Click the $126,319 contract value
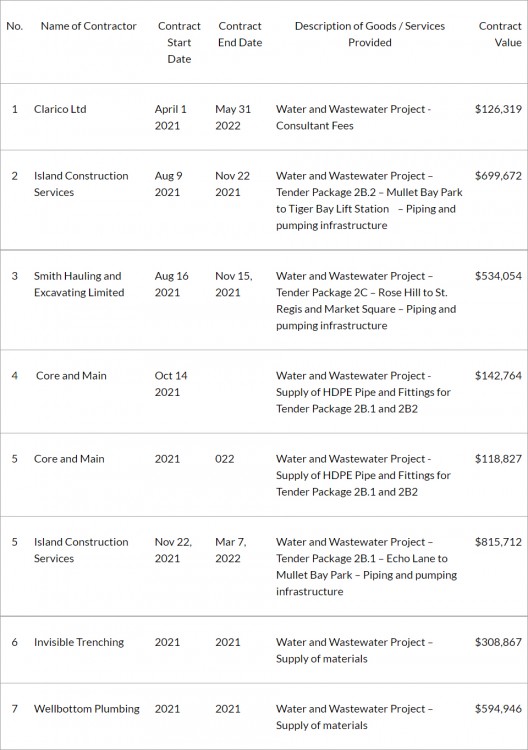 tap(498, 109)
